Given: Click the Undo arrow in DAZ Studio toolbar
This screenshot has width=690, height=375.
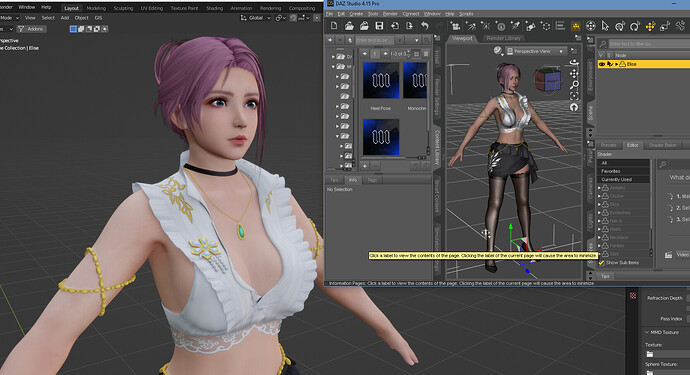Looking at the screenshot, I should coord(425,26).
